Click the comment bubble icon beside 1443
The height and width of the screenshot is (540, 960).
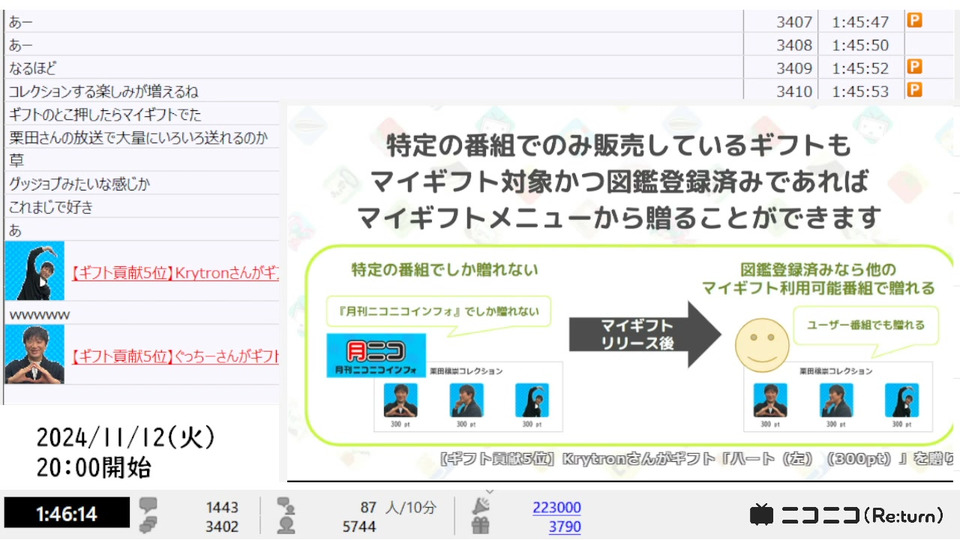(148, 505)
